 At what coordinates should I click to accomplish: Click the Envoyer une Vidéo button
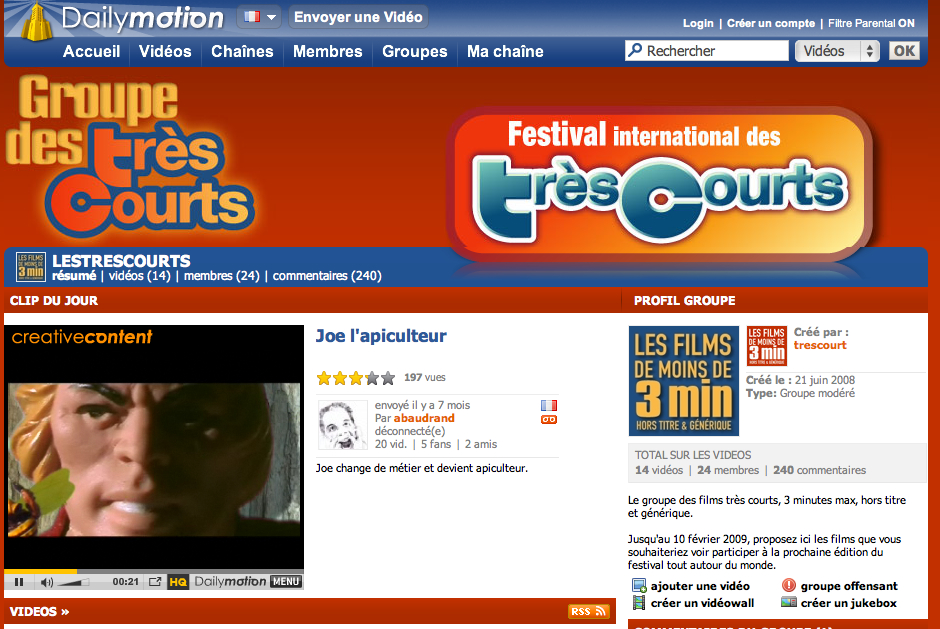pos(358,17)
